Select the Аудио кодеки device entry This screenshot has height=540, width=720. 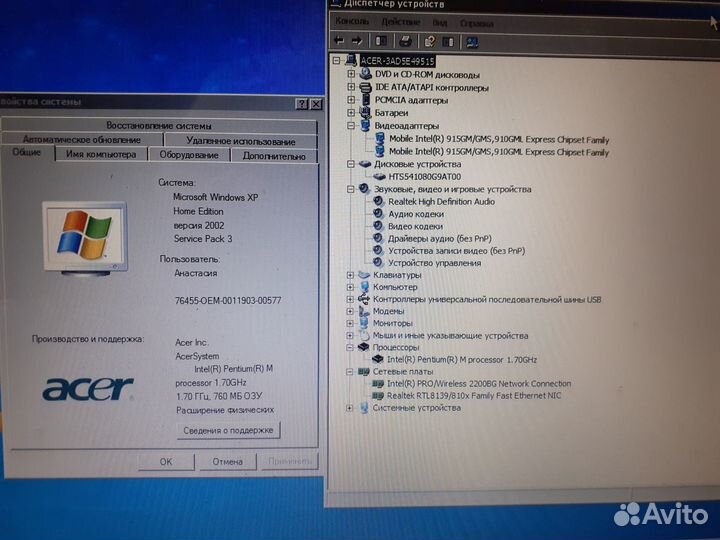point(416,214)
